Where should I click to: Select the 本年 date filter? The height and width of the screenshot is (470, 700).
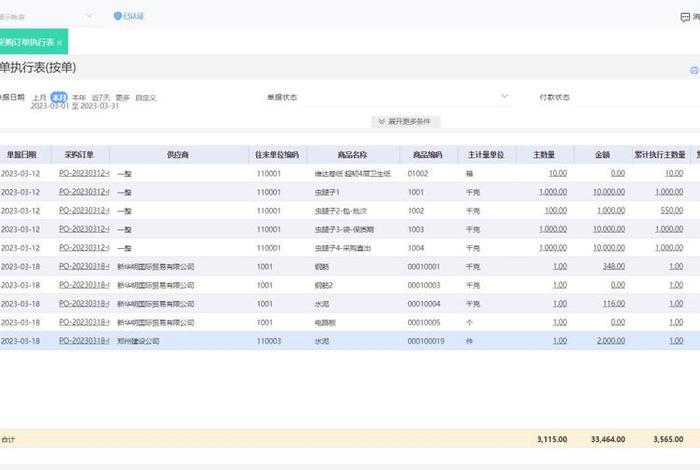(79, 97)
